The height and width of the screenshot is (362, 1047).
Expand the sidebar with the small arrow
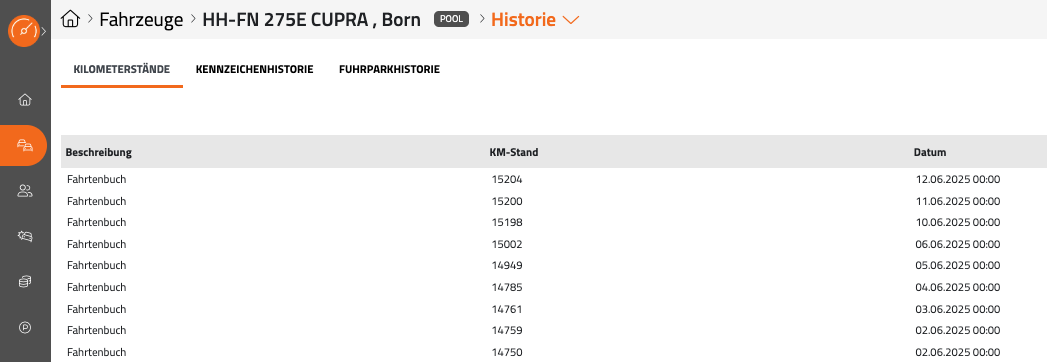point(44,31)
